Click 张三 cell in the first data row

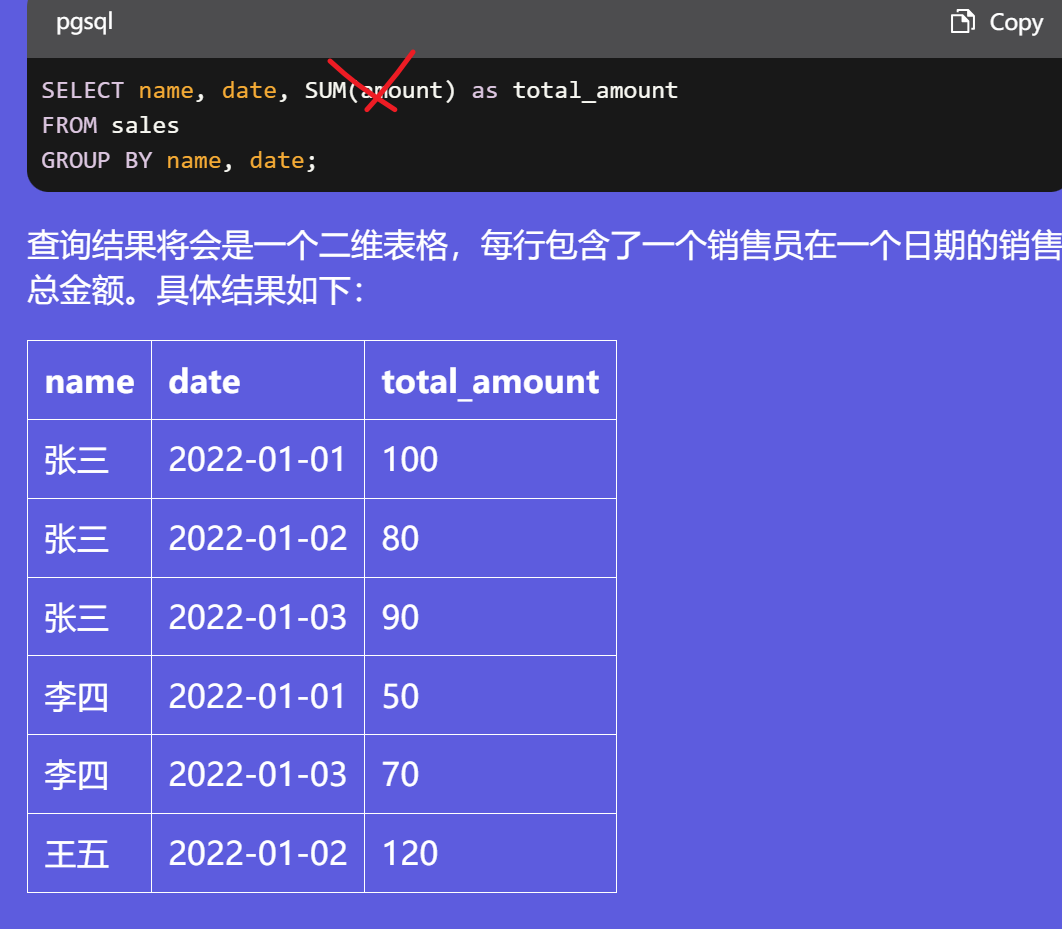(77, 460)
